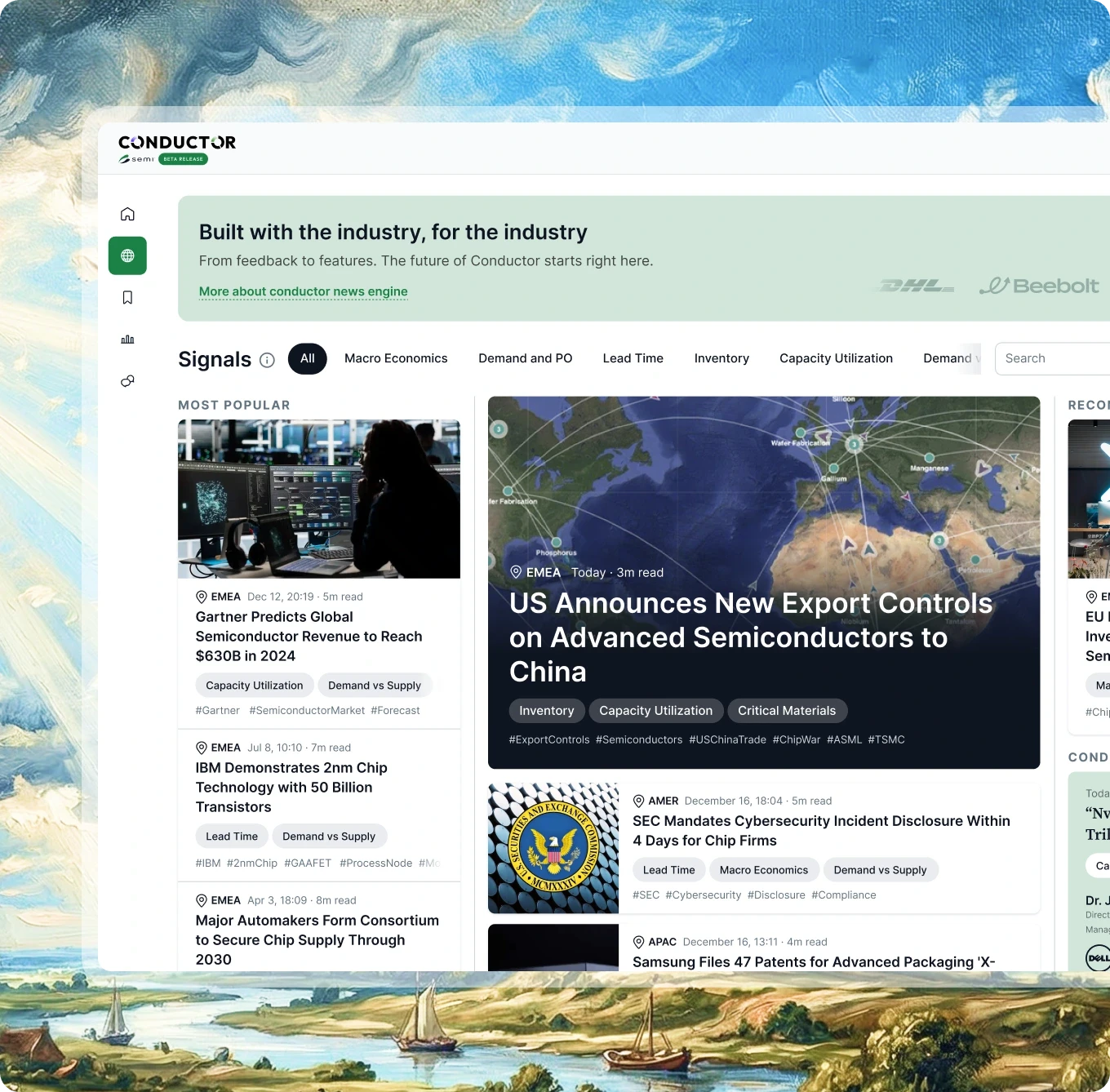Click Lead Time tag on SEC article
The image size is (1110, 1092).
669,870
